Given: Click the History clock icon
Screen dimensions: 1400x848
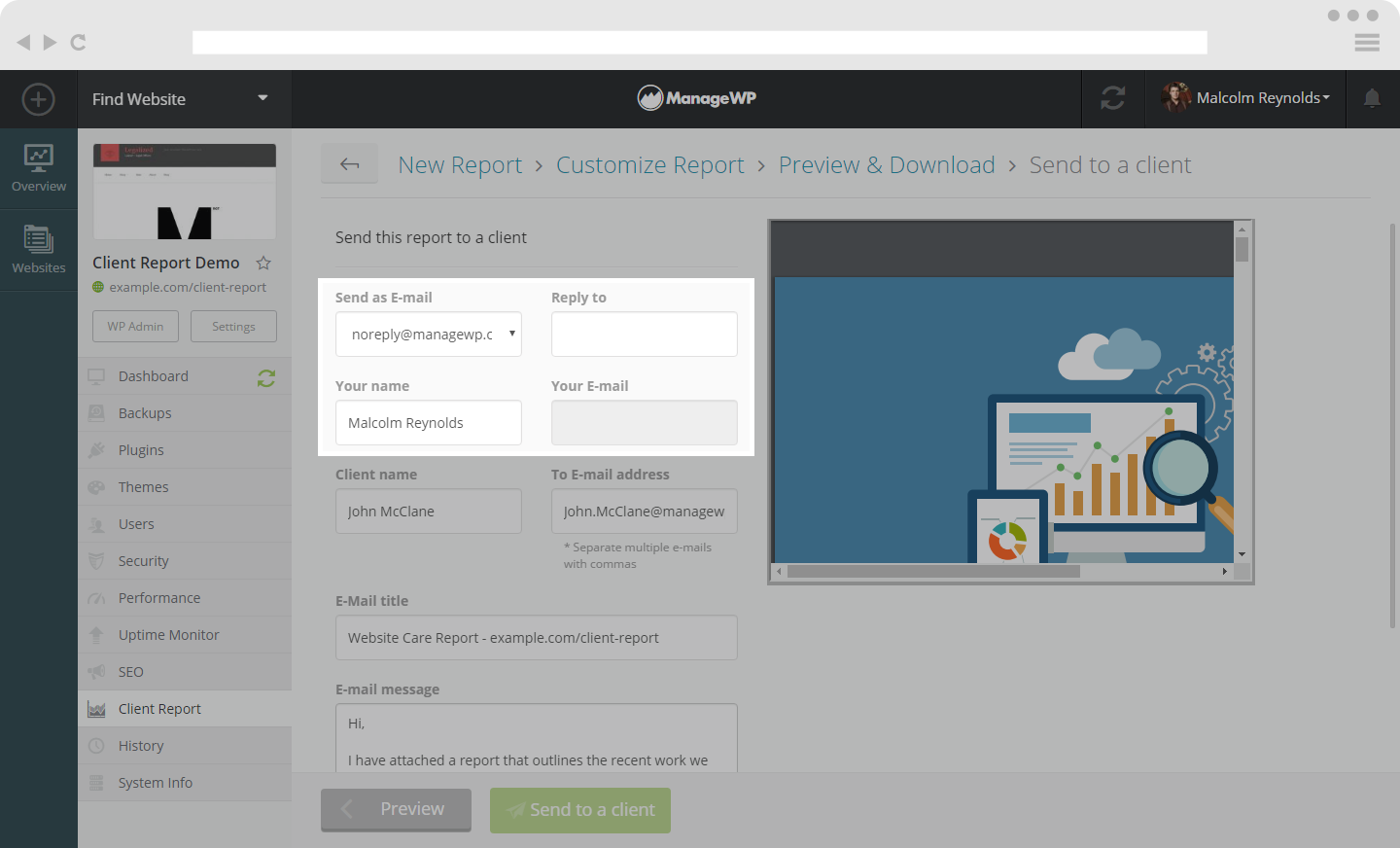Looking at the screenshot, I should pos(96,746).
